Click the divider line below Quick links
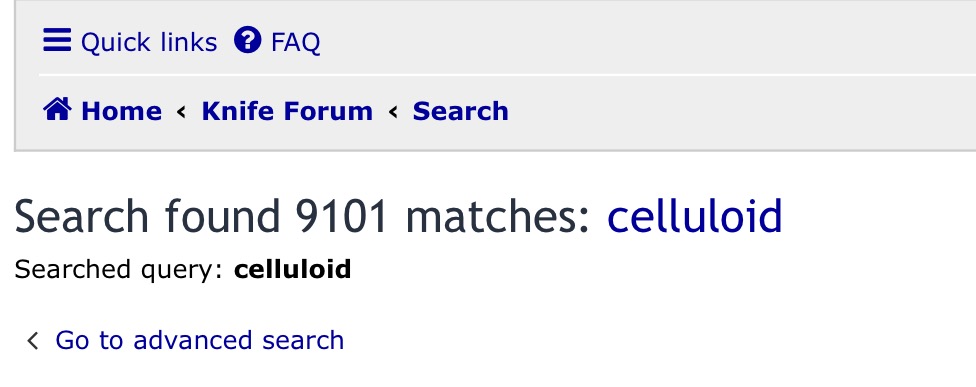The width and height of the screenshot is (976, 387). tap(507, 75)
